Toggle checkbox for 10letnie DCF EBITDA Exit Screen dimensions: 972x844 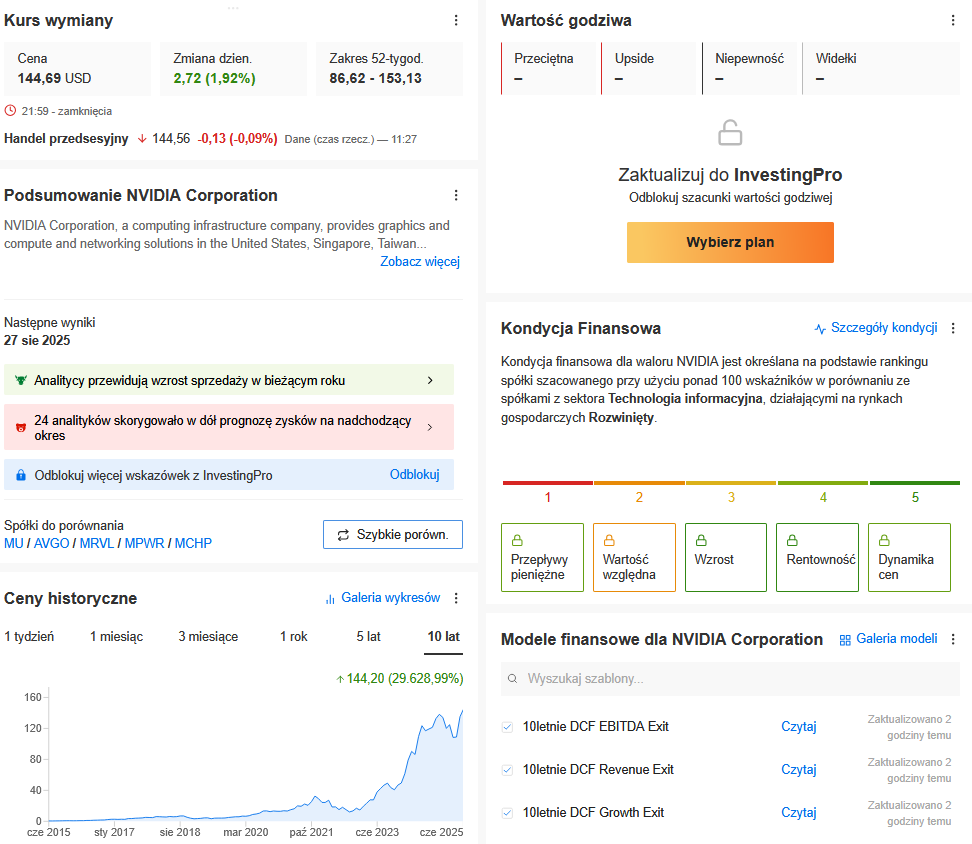[x=507, y=727]
